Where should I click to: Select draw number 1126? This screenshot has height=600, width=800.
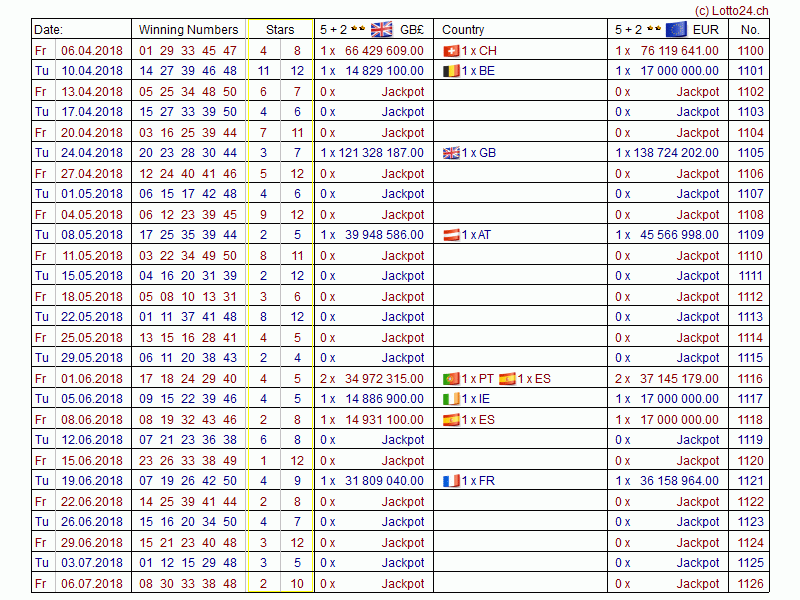tap(749, 584)
